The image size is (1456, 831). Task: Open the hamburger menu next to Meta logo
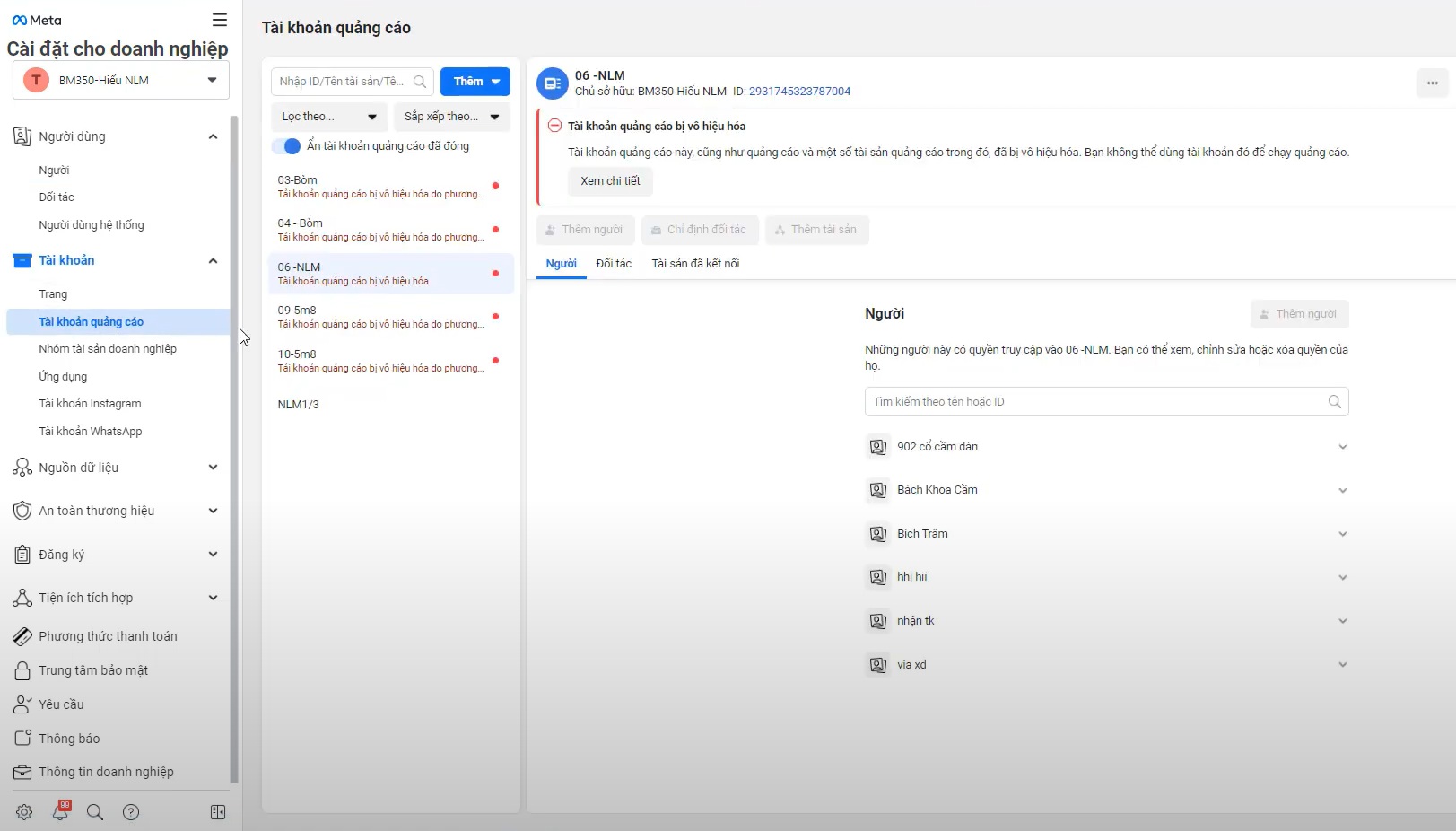tap(220, 20)
